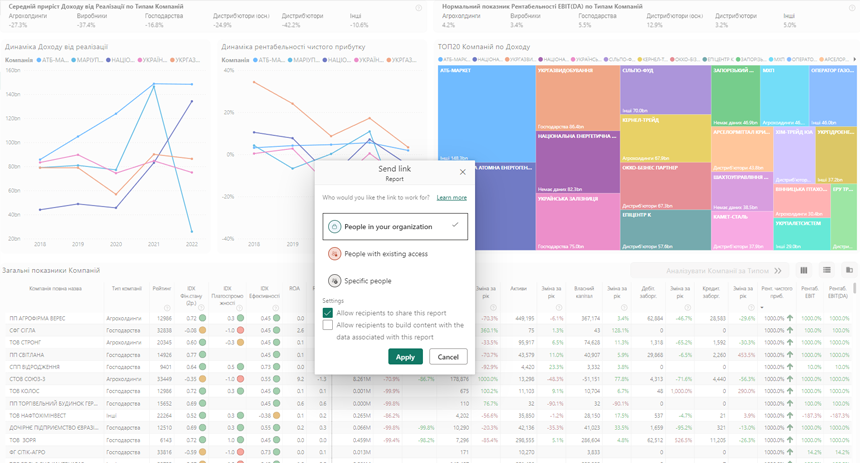Screen dimensions: 860x463
Task: Open the Learn more link
Action: (x=451, y=197)
